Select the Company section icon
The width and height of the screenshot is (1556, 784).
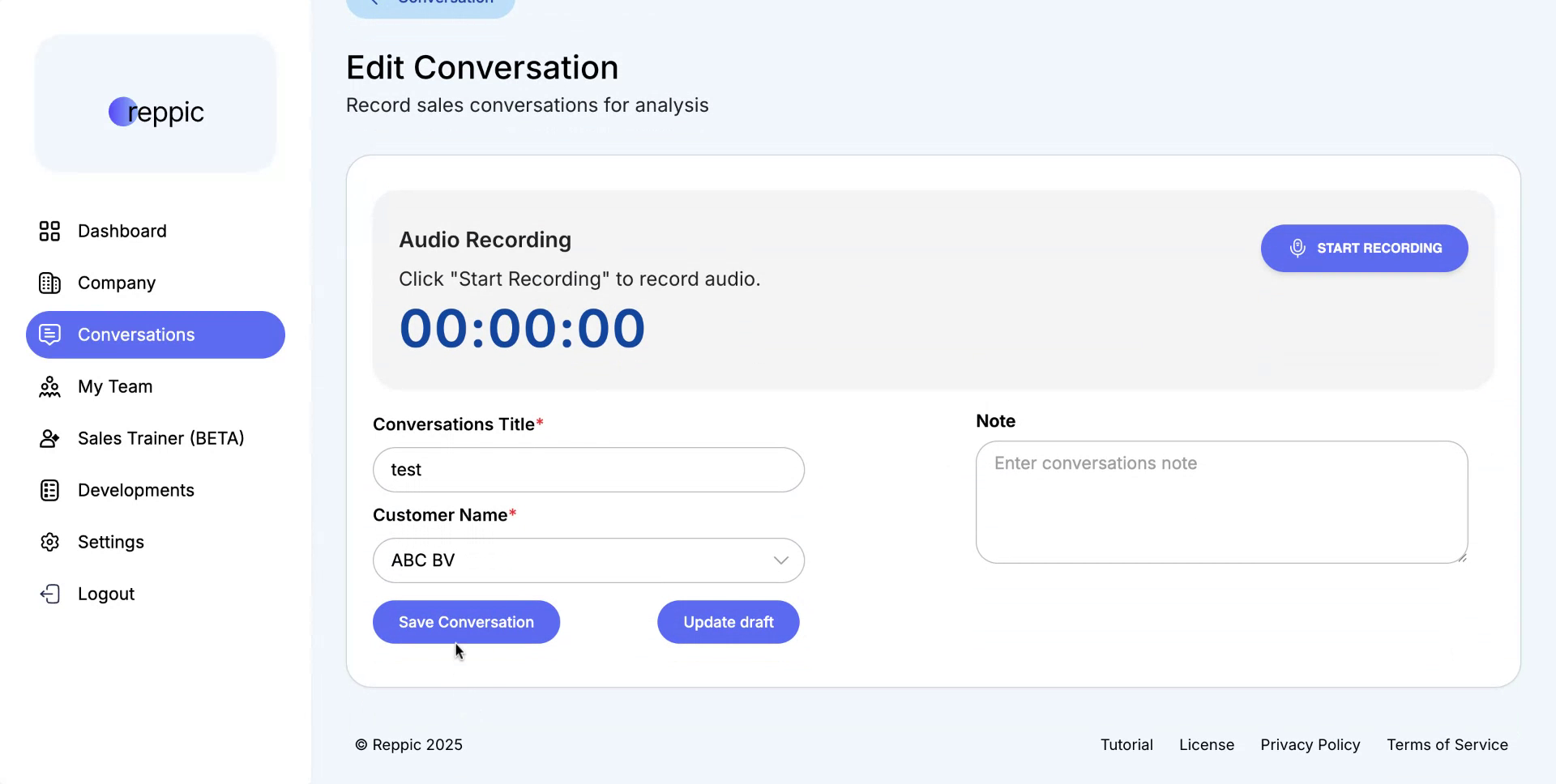click(49, 283)
